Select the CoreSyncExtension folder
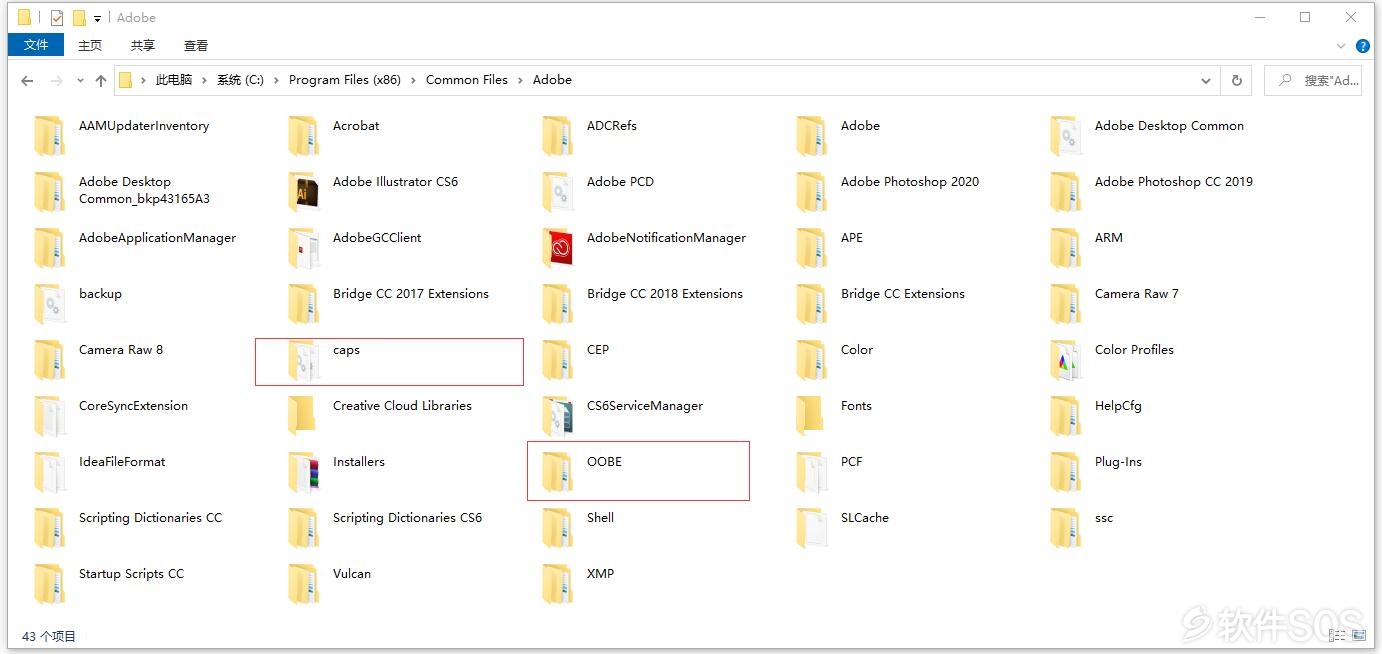1382x654 pixels. pos(133,406)
